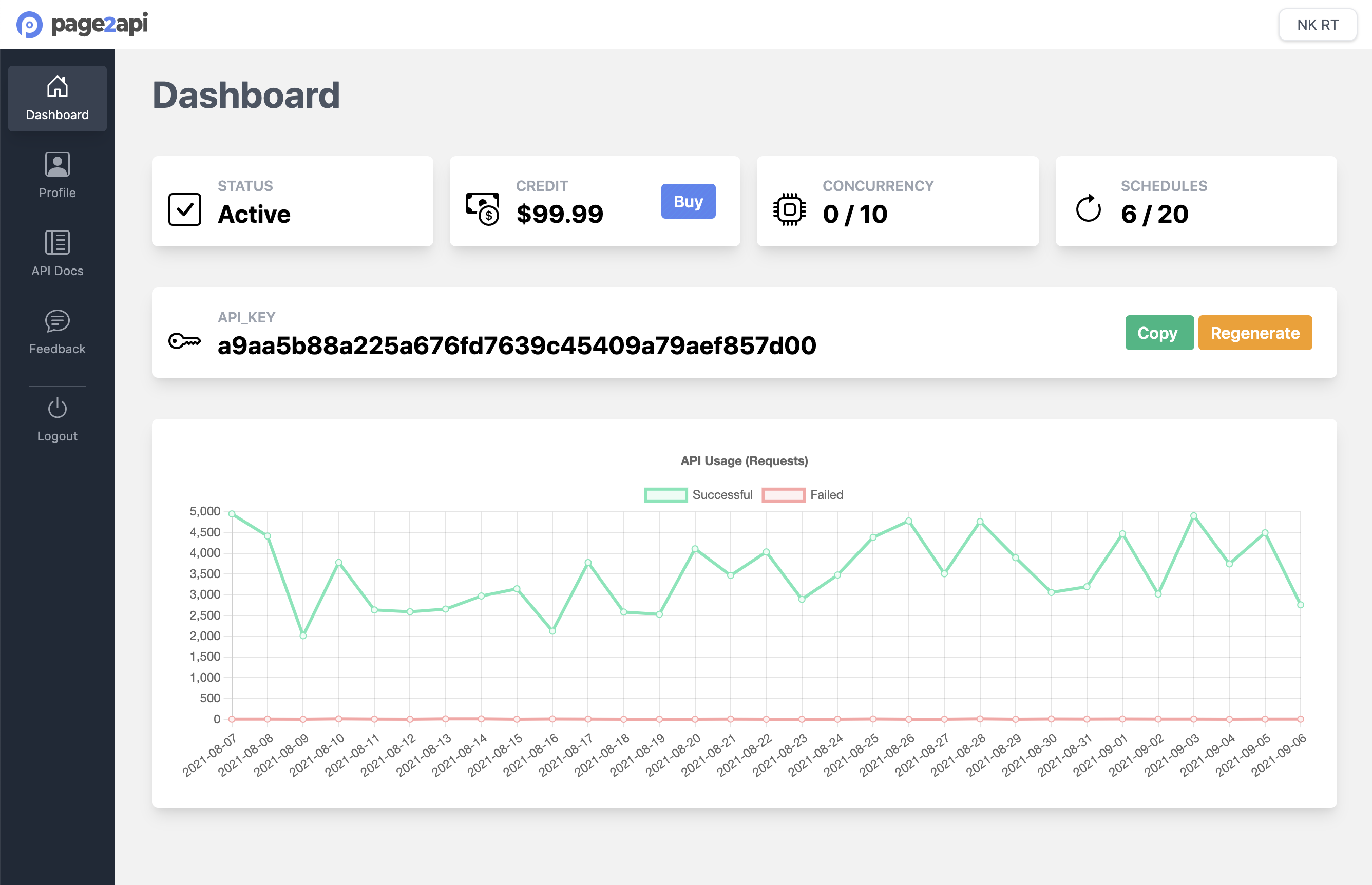This screenshot has width=1372, height=885.
Task: Click the concurrency chip icon
Action: [789, 209]
